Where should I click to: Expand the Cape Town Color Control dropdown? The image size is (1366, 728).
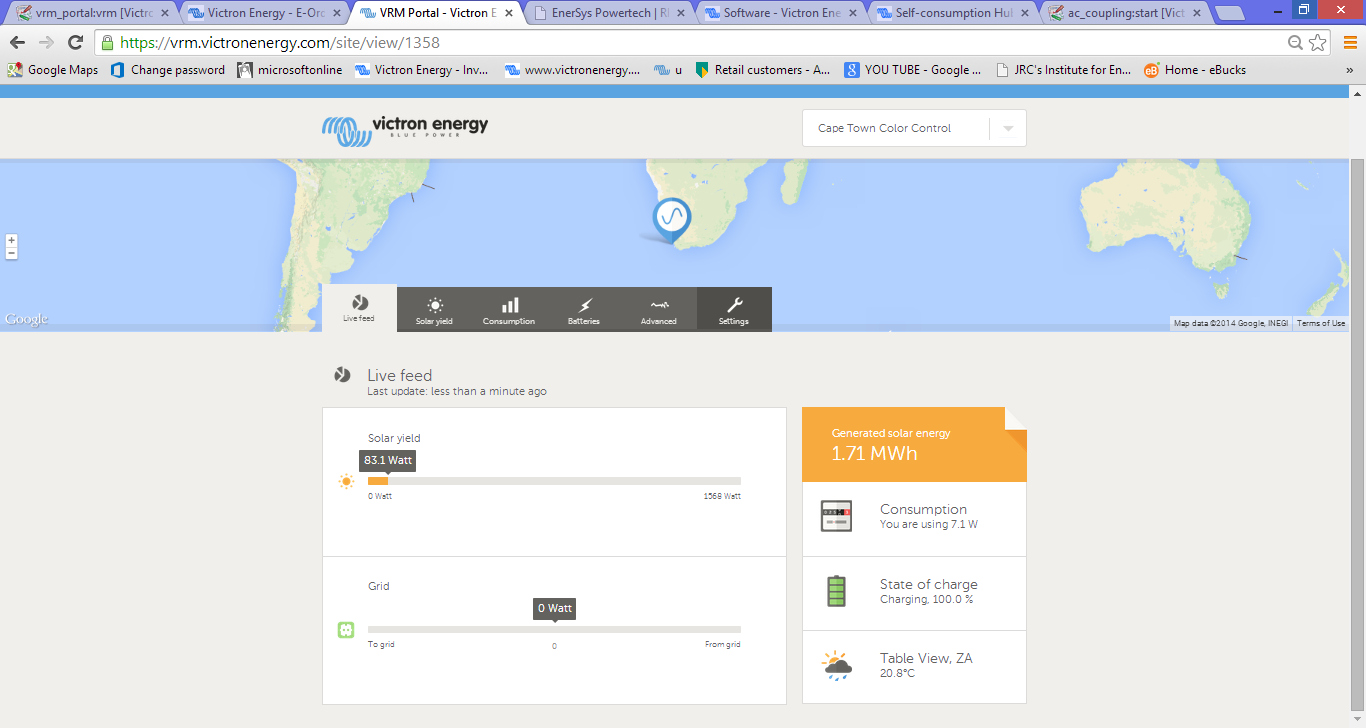[x=1008, y=129]
